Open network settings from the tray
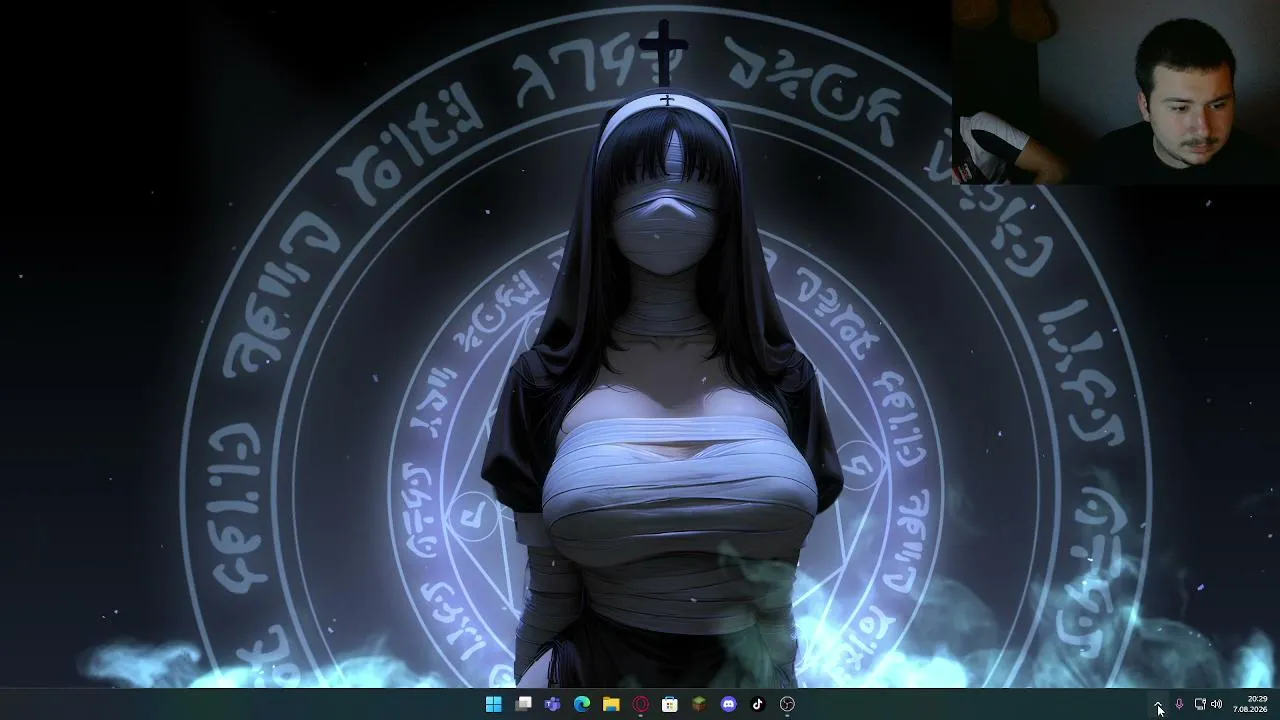The height and width of the screenshot is (720, 1280). point(1200,704)
